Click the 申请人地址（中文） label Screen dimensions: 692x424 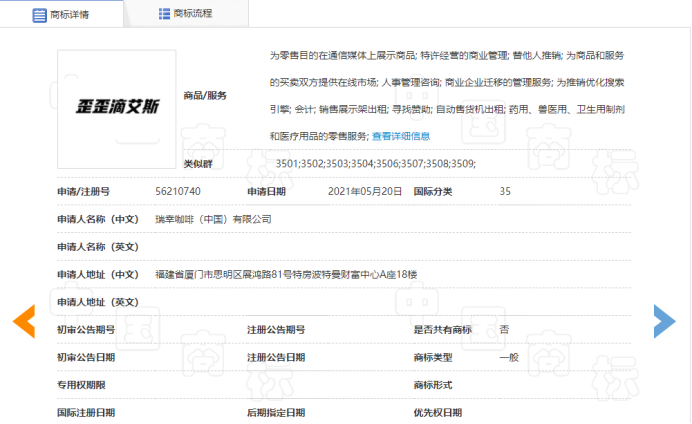[98, 274]
